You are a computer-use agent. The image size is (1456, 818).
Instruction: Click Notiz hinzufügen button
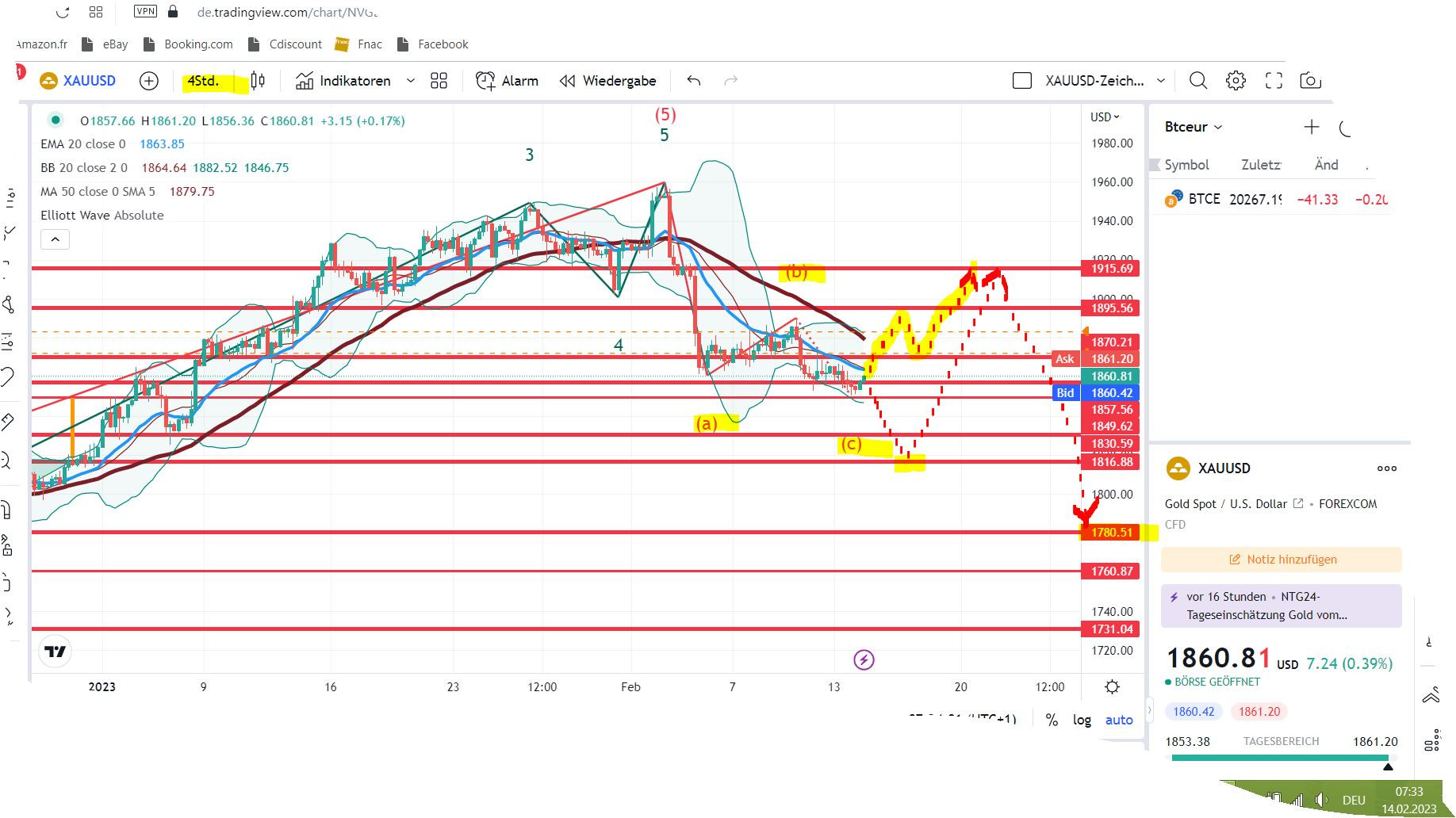pos(1282,560)
